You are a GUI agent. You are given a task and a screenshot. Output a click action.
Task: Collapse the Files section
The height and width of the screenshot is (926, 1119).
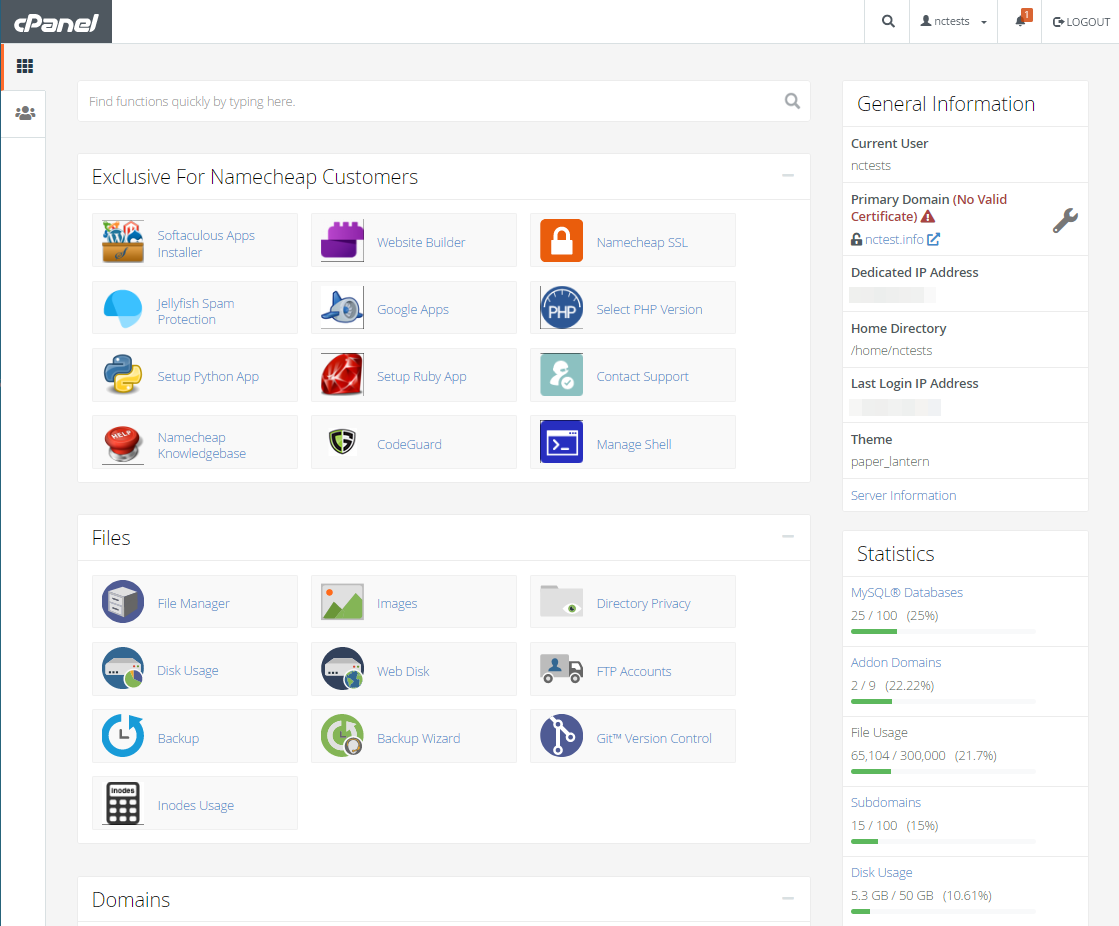(x=788, y=536)
